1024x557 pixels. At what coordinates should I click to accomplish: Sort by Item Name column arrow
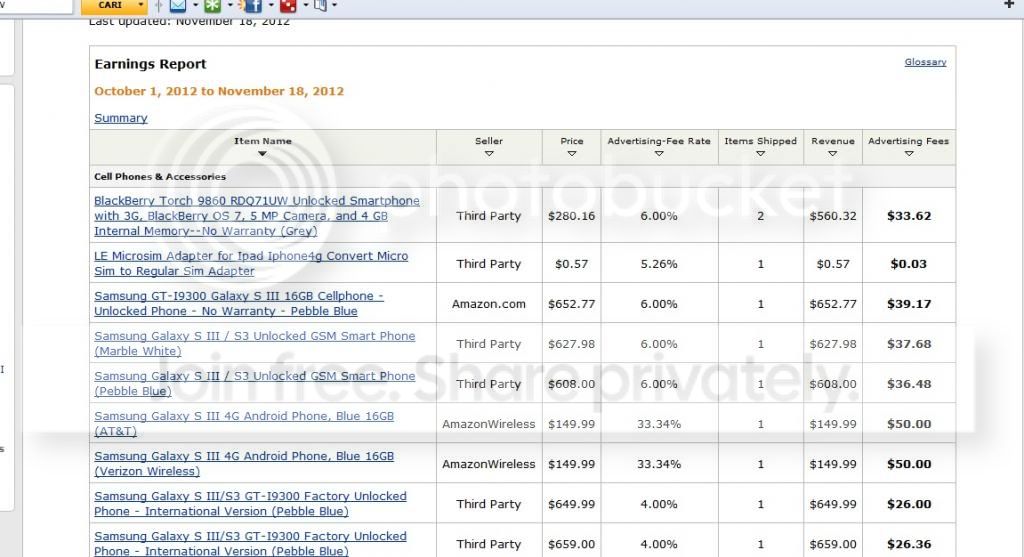pos(262,154)
